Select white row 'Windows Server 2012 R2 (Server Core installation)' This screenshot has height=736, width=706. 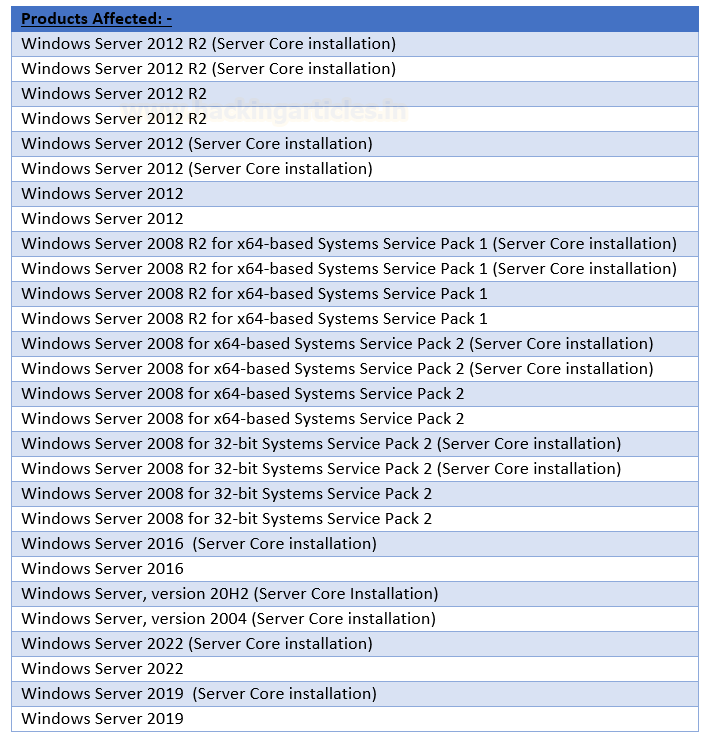355,69
